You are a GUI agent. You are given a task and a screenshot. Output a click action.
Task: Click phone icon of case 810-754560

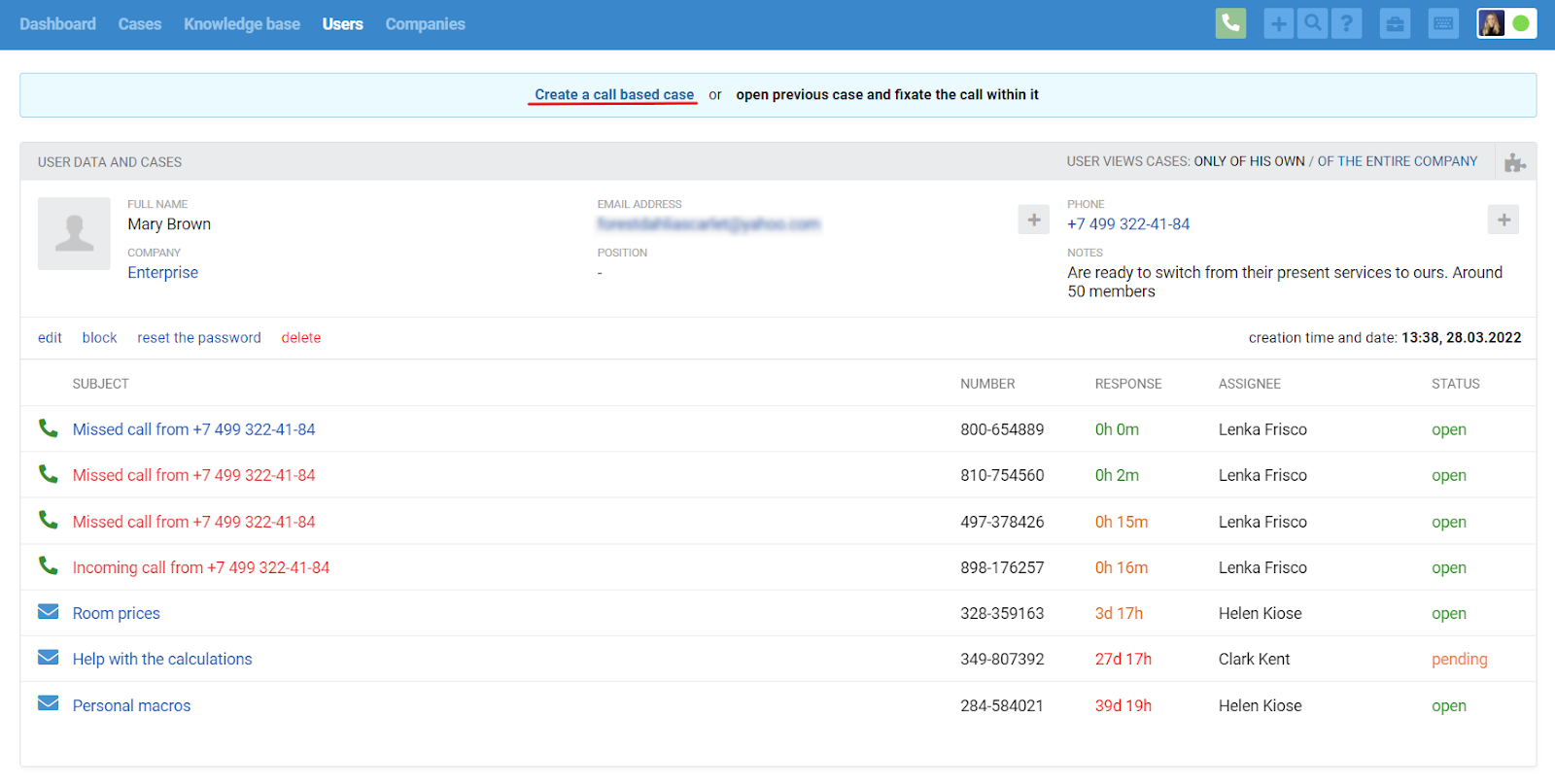click(x=48, y=473)
